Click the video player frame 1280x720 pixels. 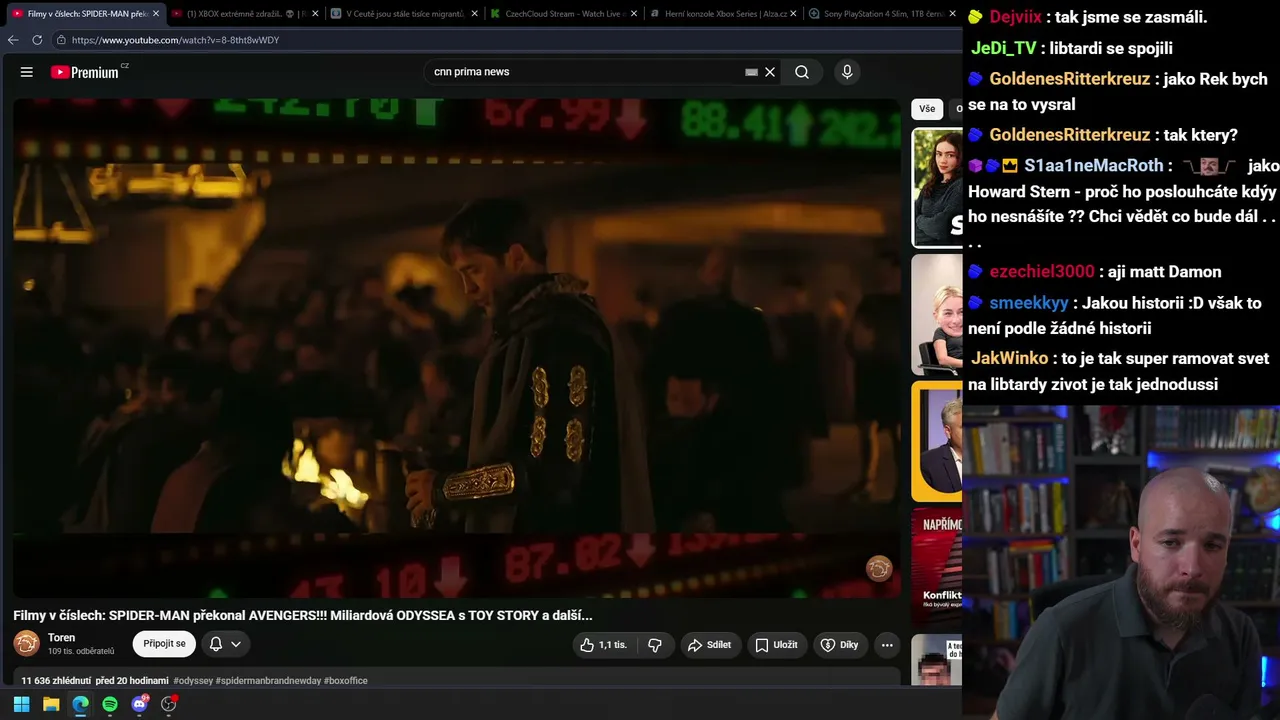[457, 348]
